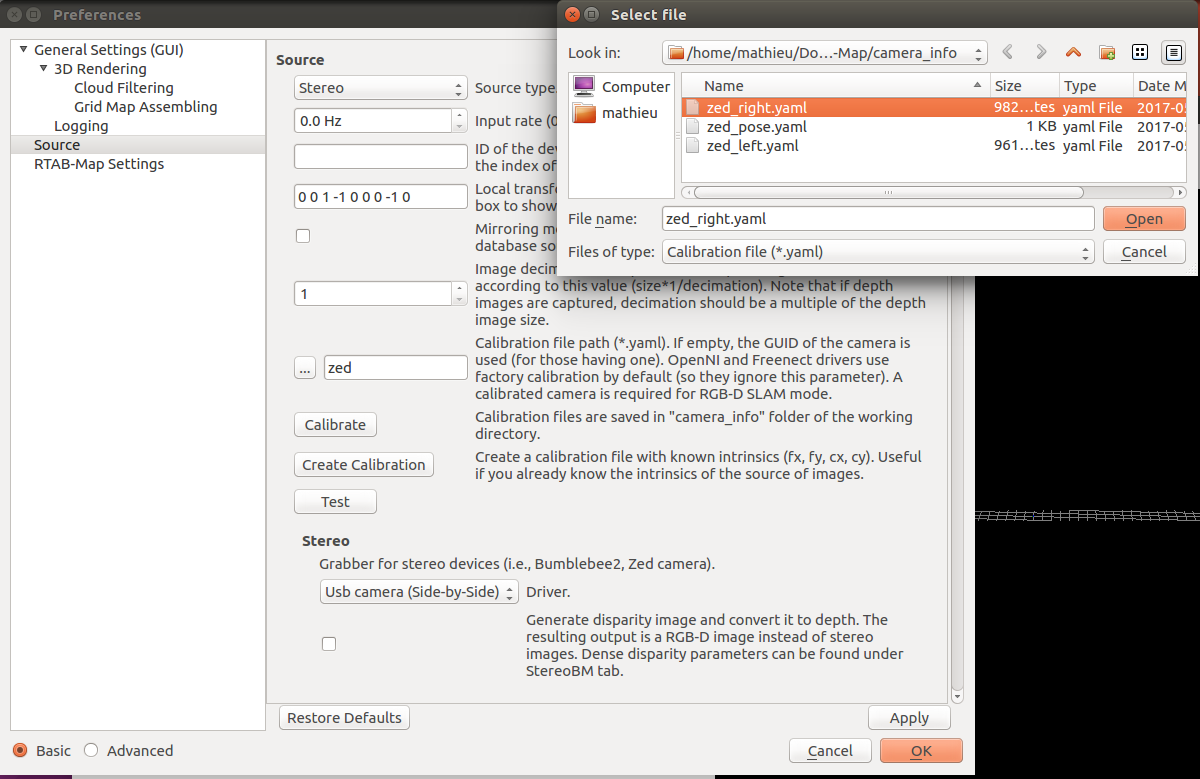This screenshot has height=779, width=1200.
Task: Open the Usb camera driver dropdown
Action: click(419, 592)
